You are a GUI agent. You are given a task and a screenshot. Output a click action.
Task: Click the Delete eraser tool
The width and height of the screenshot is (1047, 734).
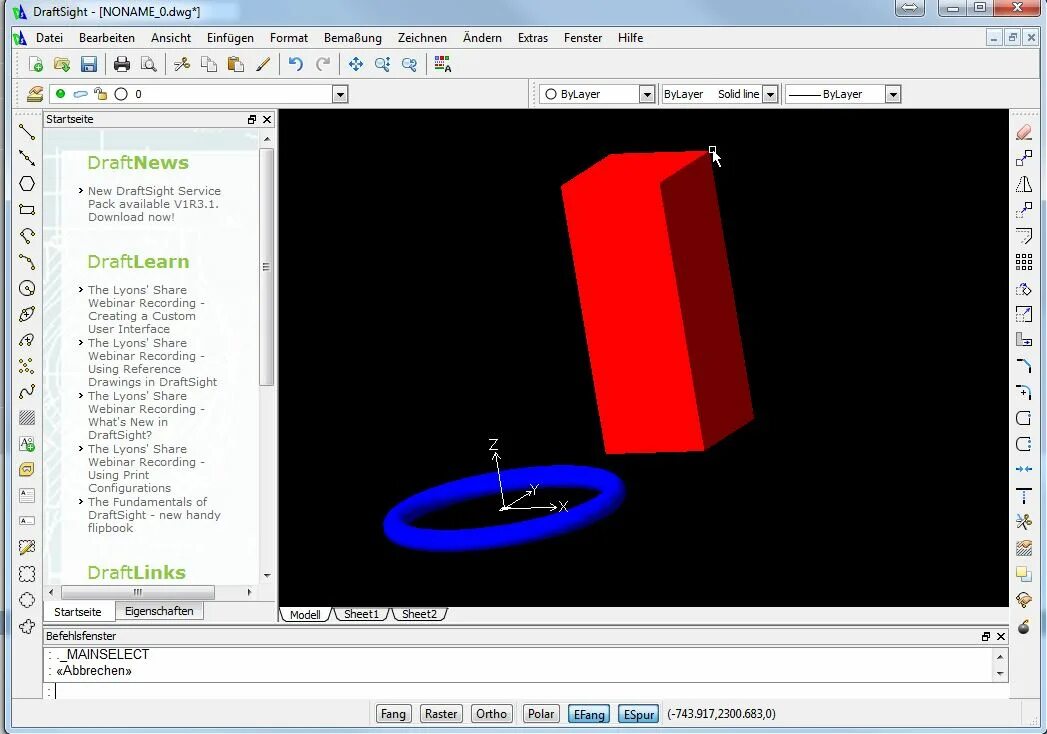click(1024, 132)
